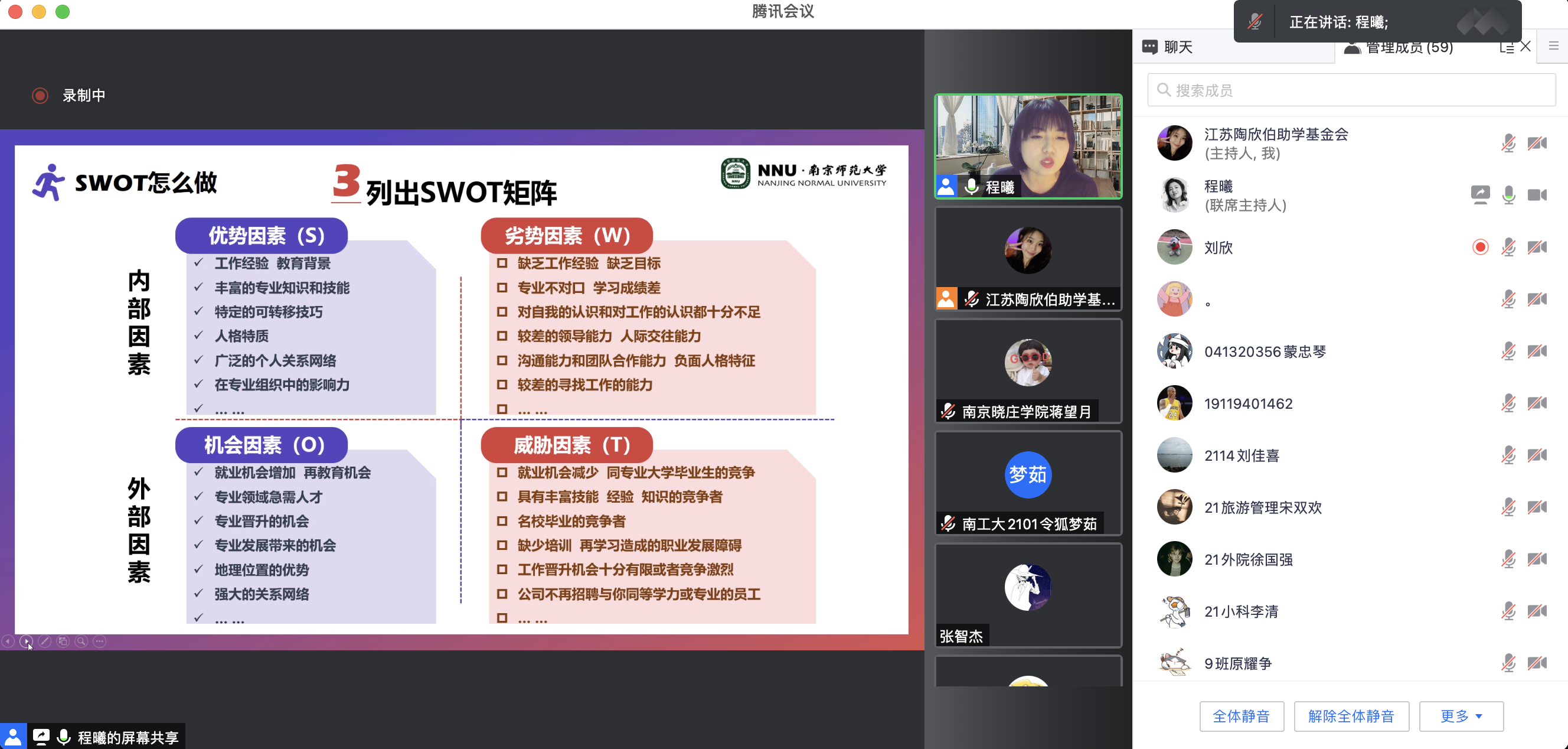Open the hamburger menu at panel corner
The width and height of the screenshot is (1568, 749).
(x=1553, y=46)
